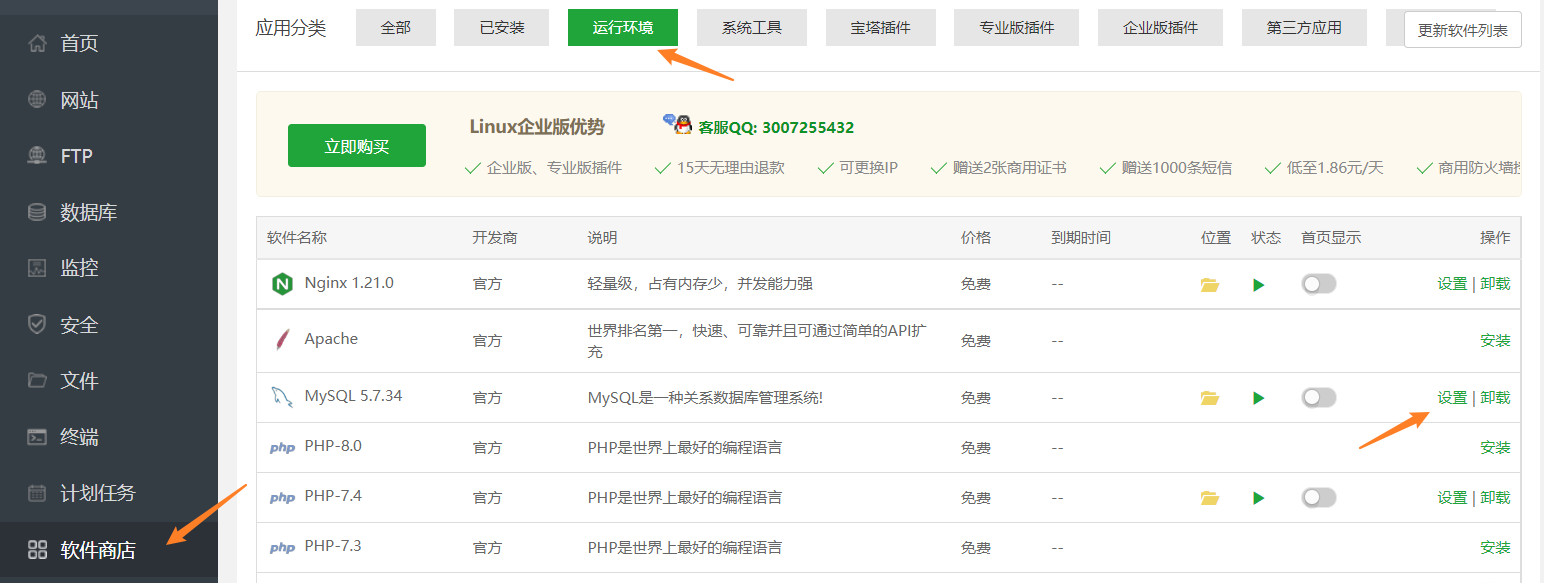Select the 第三方应用 category tab

(x=1304, y=27)
